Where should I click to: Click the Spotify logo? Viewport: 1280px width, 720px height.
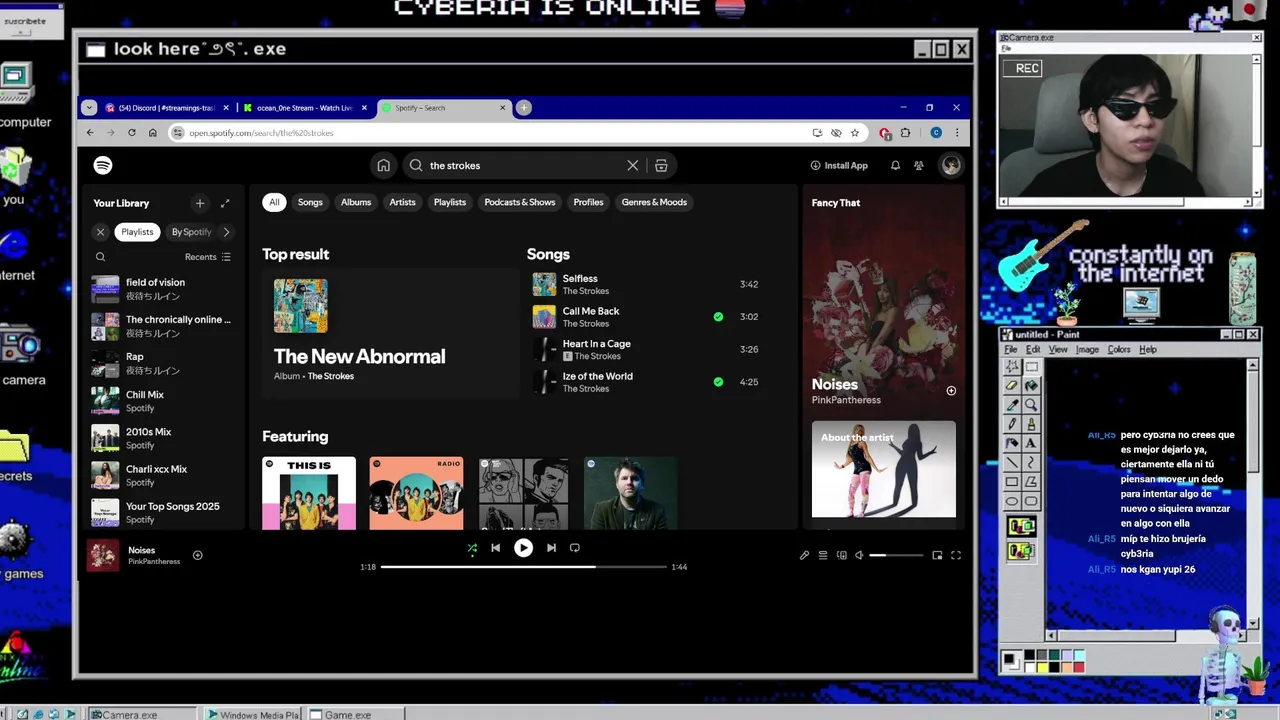pyautogui.click(x=103, y=165)
